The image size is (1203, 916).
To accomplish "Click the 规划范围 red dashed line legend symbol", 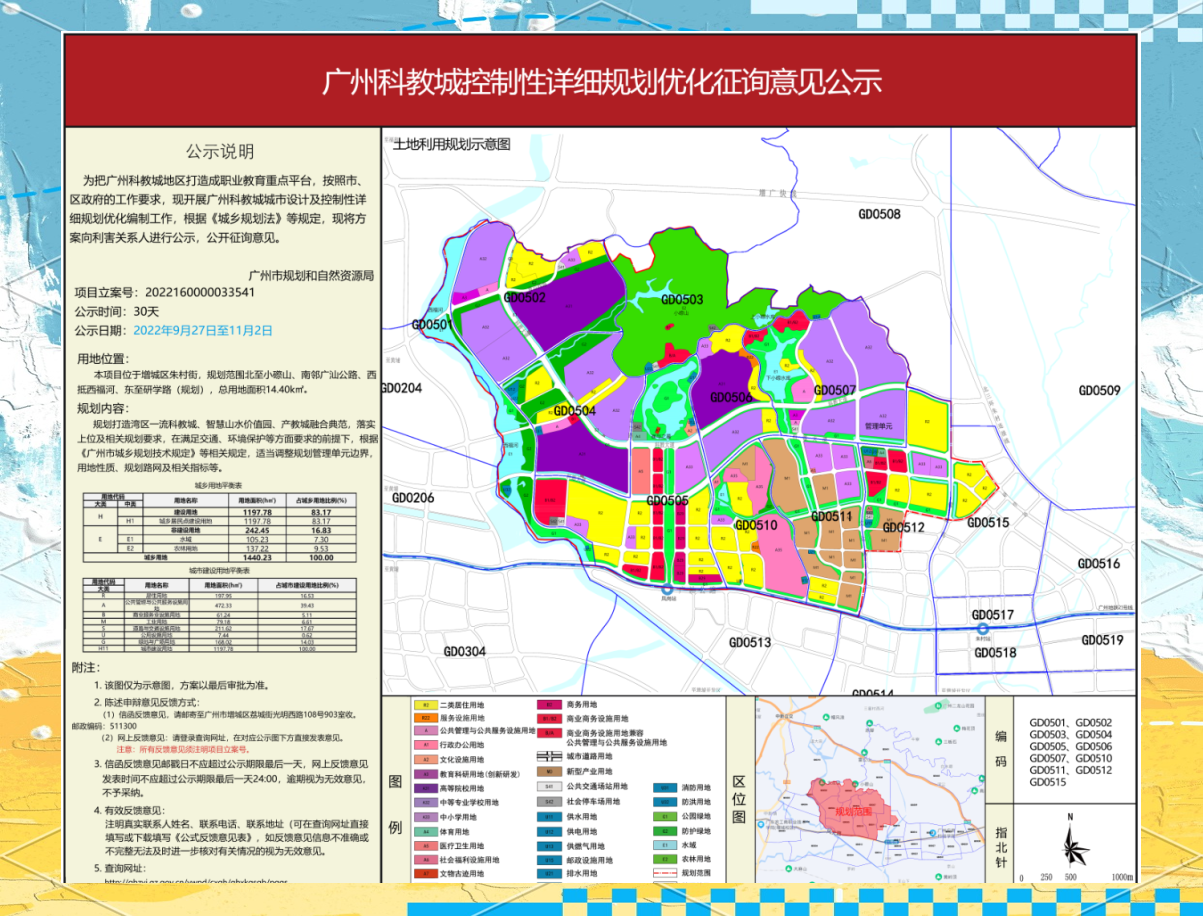I will pos(665,873).
